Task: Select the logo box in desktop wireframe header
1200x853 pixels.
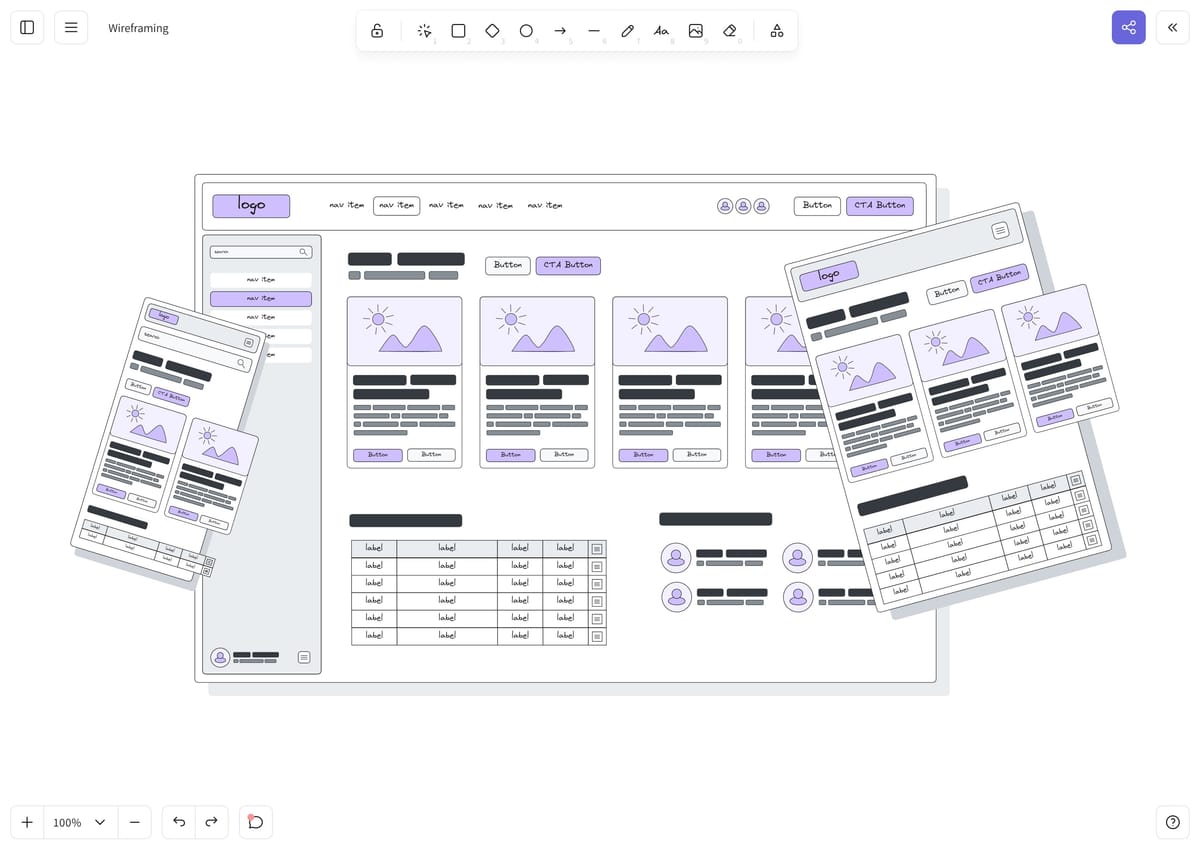Action: pos(251,206)
